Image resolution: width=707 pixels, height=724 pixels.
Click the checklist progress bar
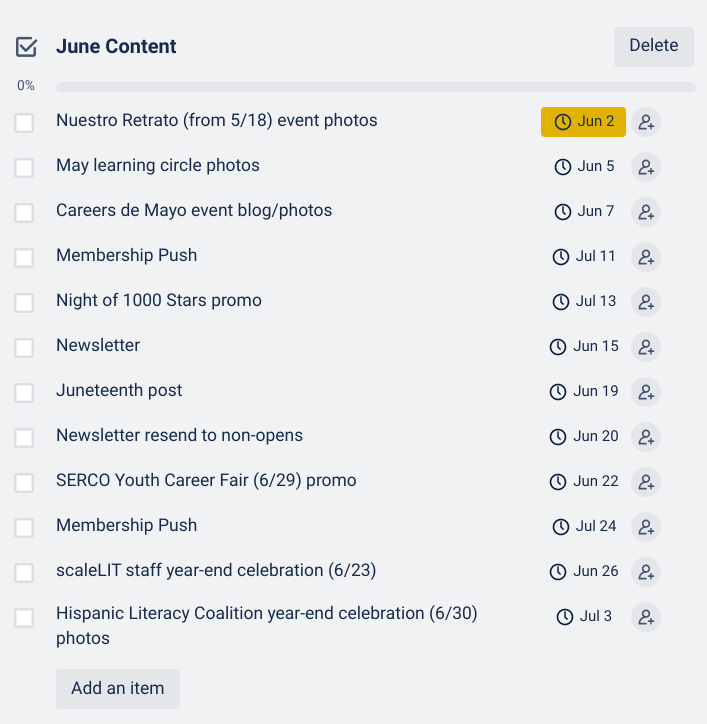pyautogui.click(x=375, y=87)
